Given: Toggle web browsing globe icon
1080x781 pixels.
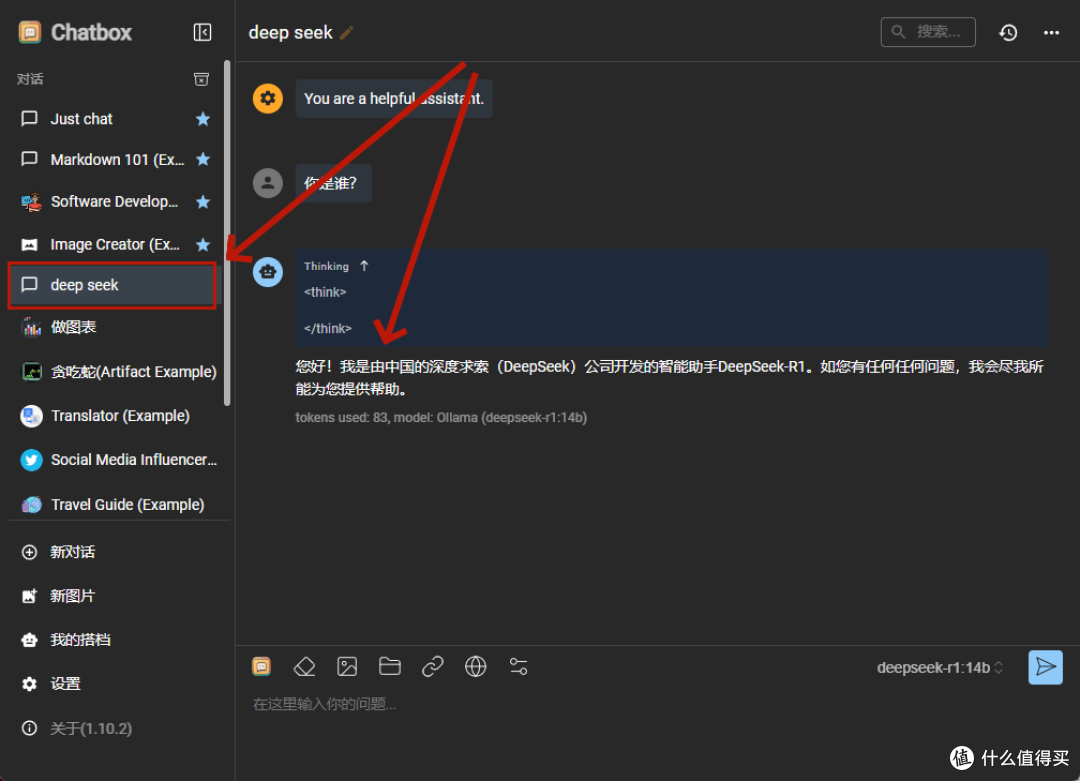Looking at the screenshot, I should coord(475,667).
